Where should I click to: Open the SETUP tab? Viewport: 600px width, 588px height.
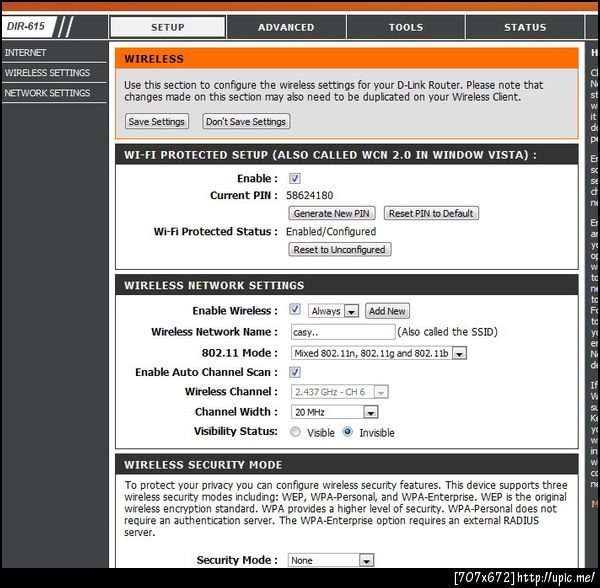coord(168,27)
